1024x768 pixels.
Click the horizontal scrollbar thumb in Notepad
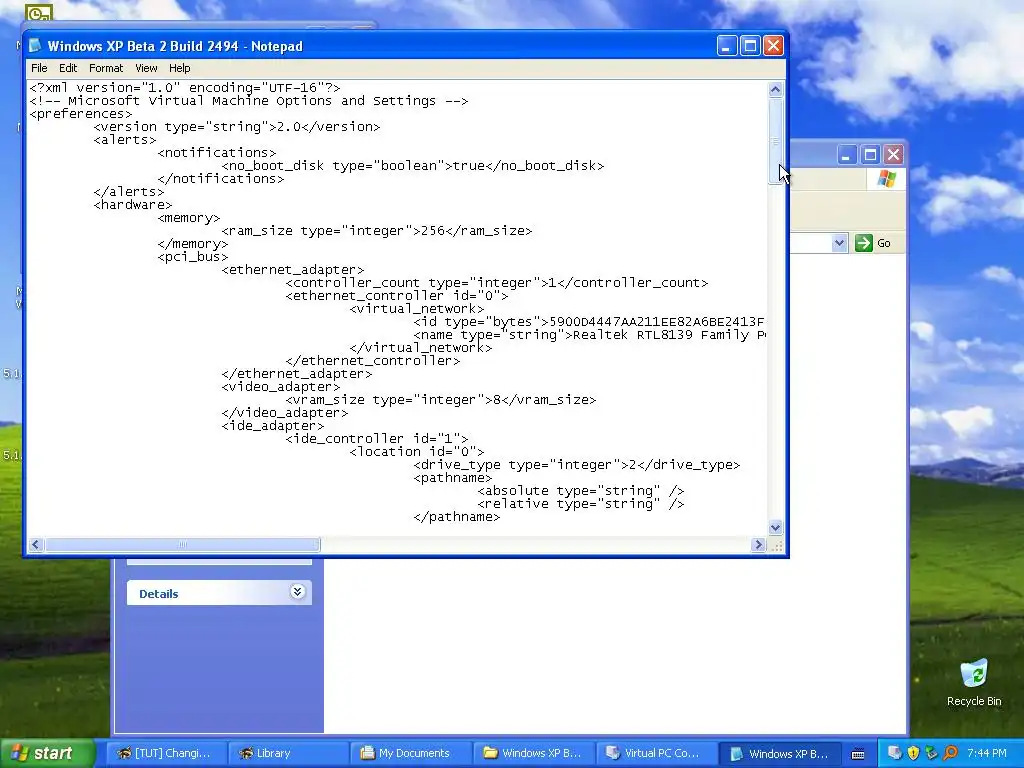pos(182,545)
